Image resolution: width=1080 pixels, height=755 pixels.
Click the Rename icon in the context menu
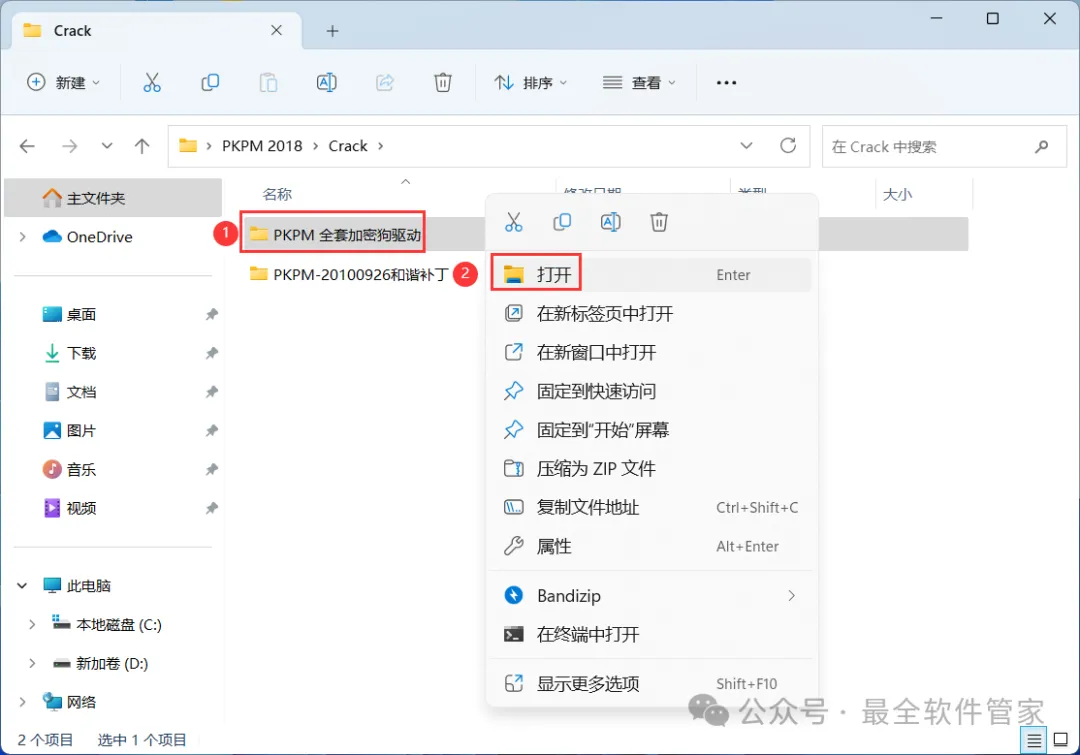611,222
